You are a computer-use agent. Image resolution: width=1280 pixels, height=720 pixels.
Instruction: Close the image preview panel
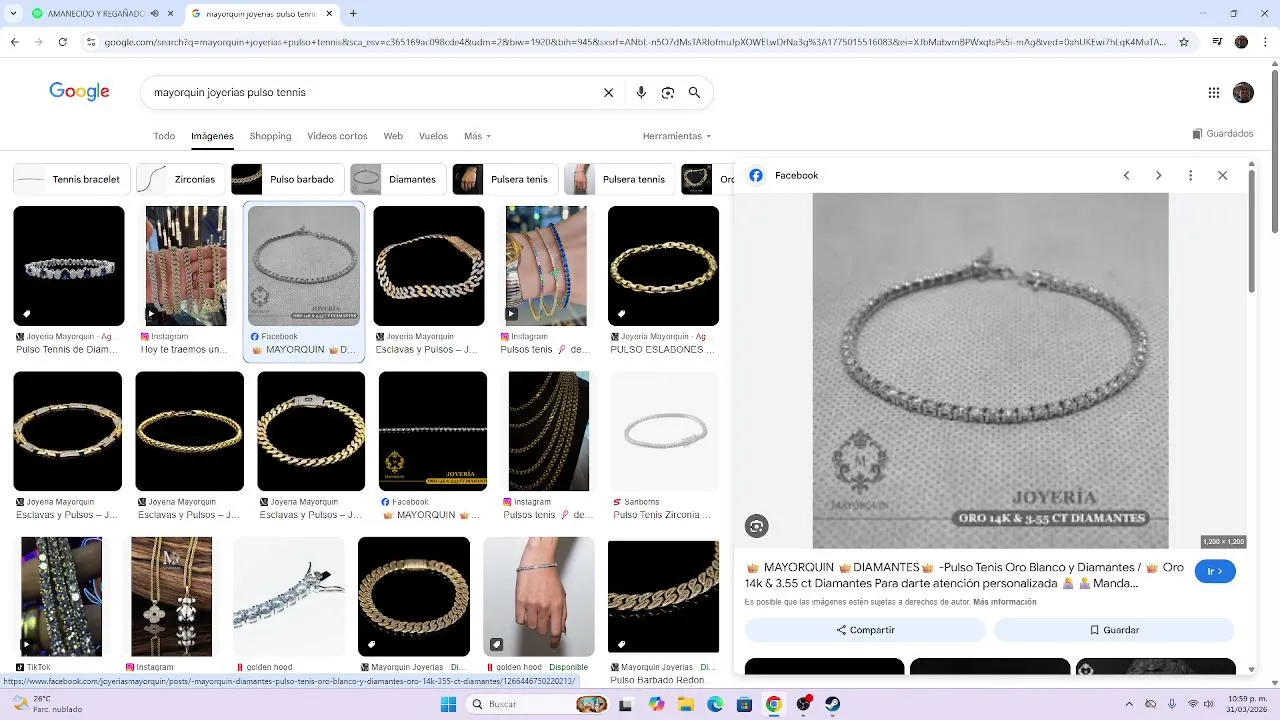pyautogui.click(x=1222, y=175)
